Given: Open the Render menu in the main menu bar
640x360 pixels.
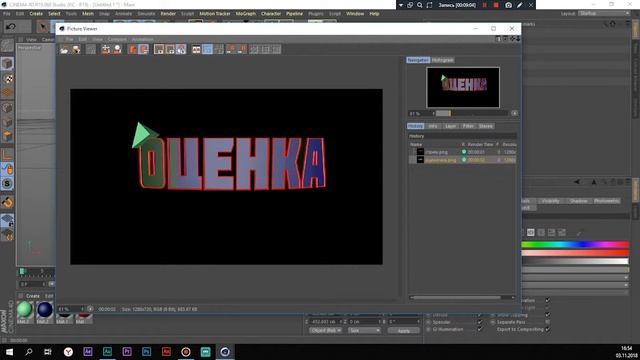Looking at the screenshot, I should coord(168,13).
